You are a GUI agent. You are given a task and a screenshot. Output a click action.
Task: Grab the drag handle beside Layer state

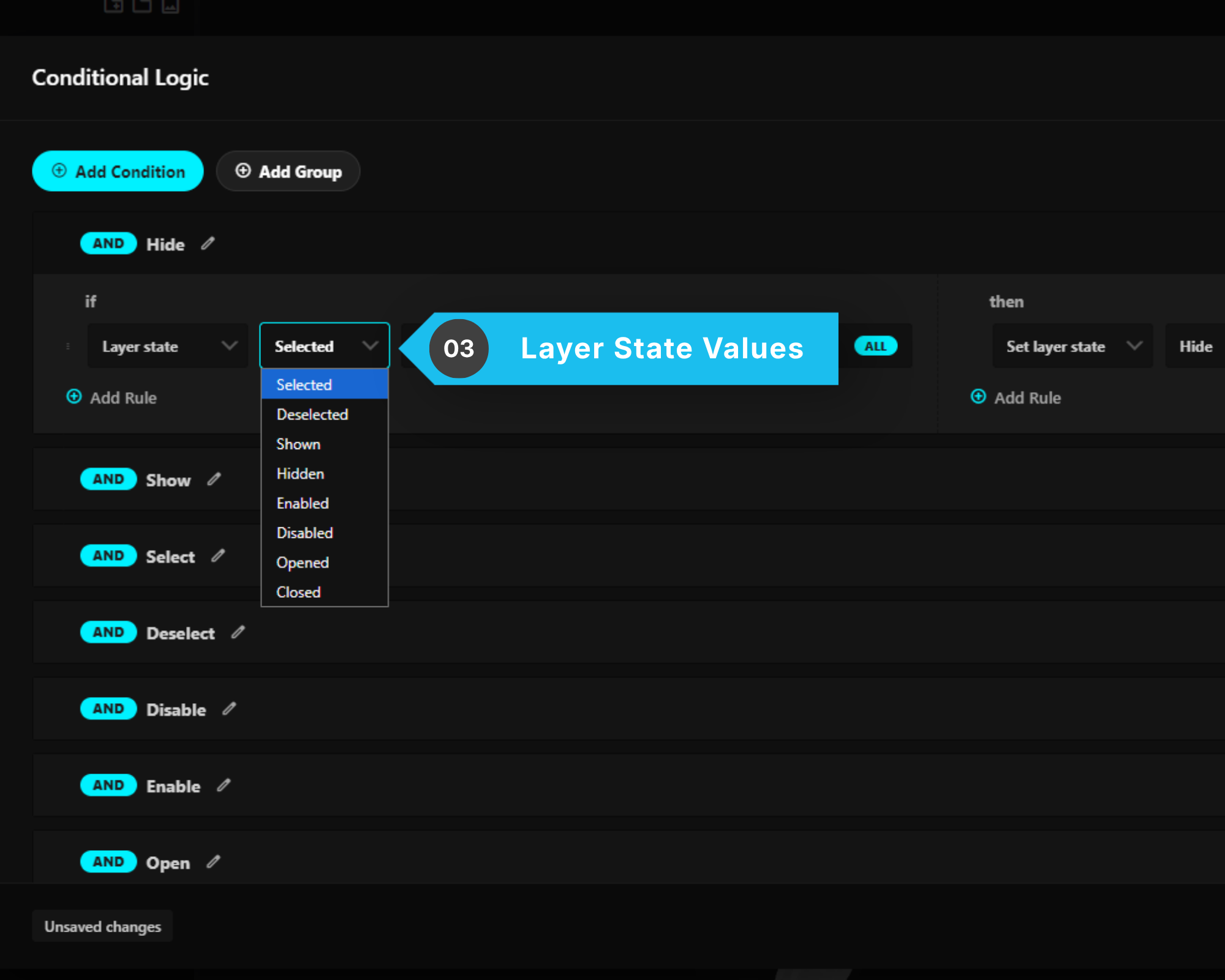click(x=68, y=347)
